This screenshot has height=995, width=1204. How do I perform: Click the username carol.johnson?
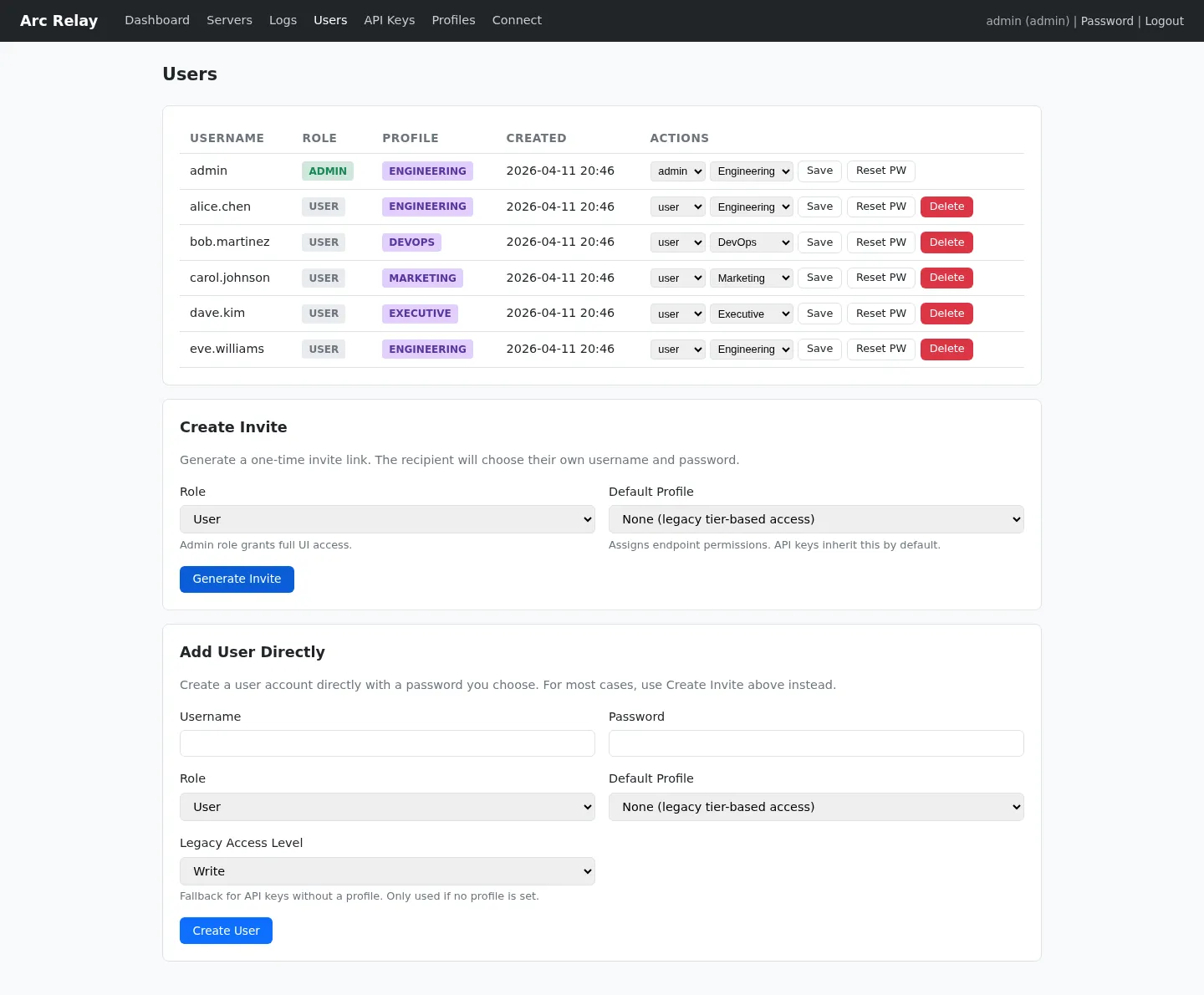(230, 278)
